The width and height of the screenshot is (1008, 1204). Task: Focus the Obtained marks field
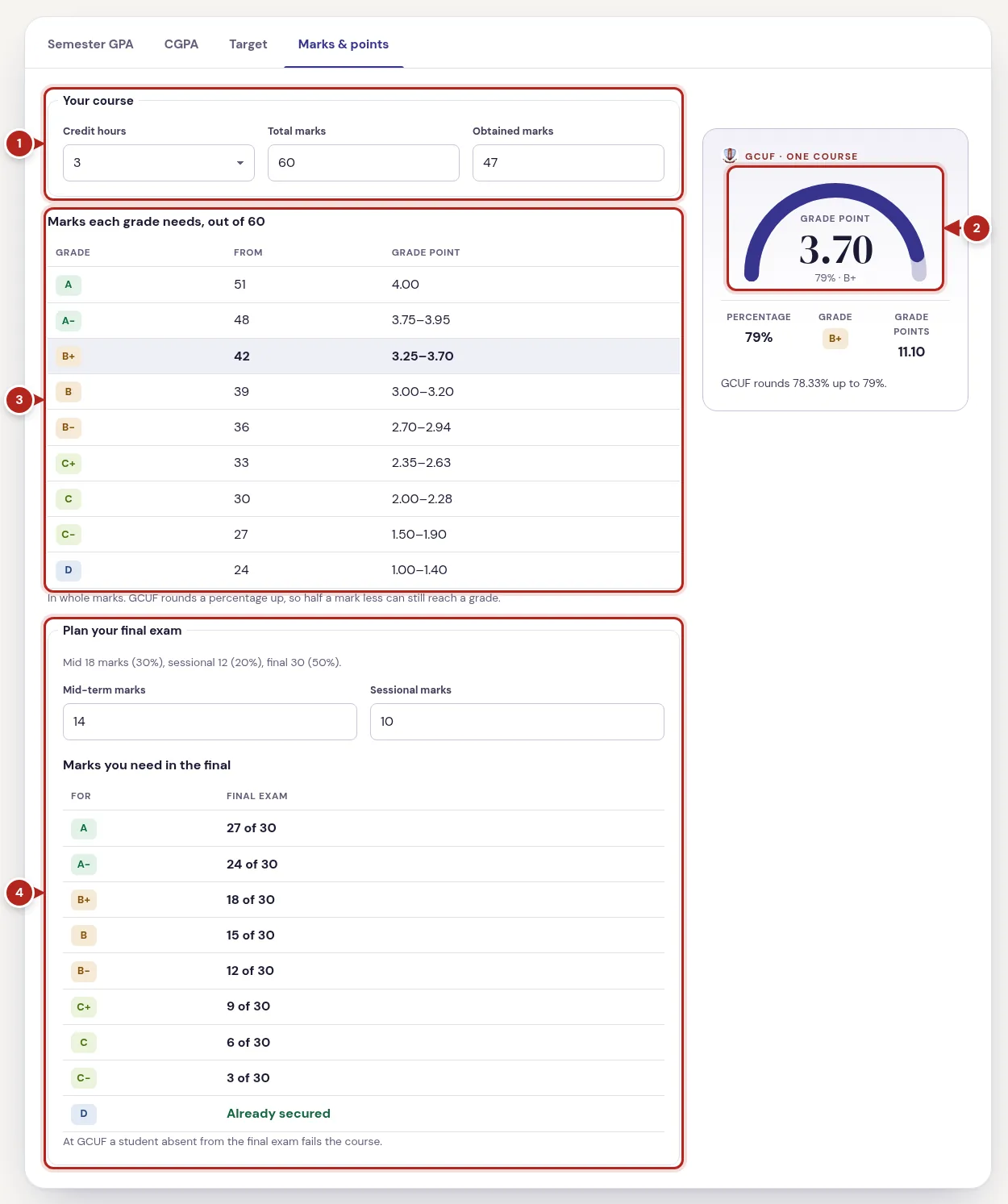click(569, 163)
